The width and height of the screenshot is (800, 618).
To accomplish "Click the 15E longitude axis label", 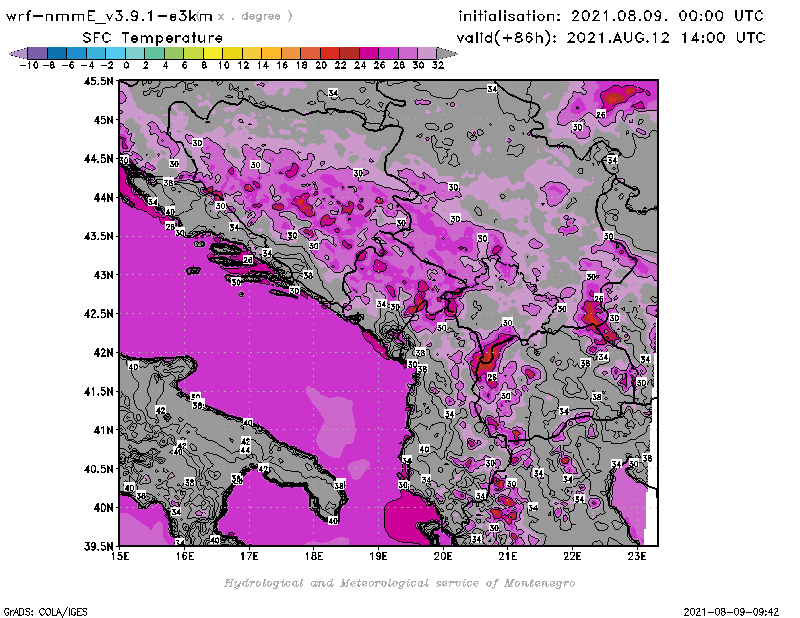I will 121,555.
